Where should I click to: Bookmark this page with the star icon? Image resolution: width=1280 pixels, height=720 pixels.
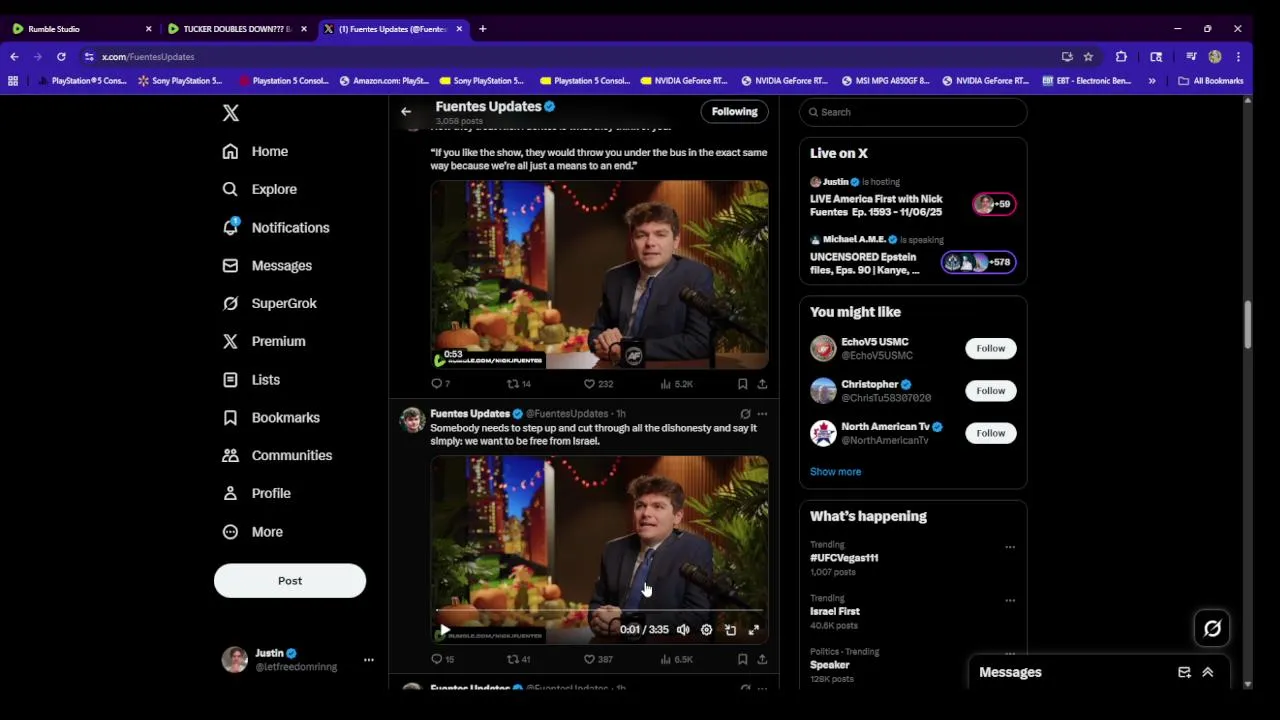1088,57
